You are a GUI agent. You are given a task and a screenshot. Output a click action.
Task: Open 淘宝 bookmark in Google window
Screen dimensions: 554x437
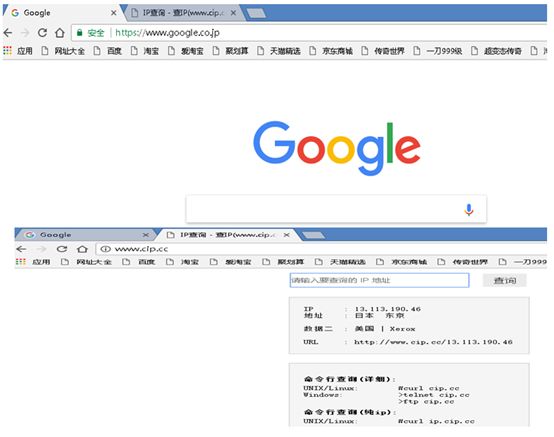click(145, 51)
